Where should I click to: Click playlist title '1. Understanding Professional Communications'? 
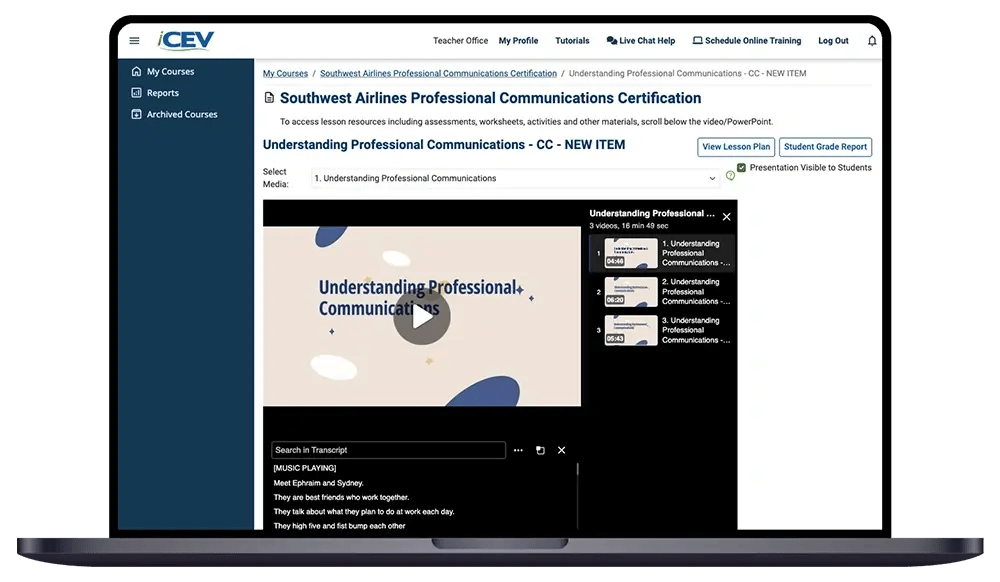pos(696,253)
